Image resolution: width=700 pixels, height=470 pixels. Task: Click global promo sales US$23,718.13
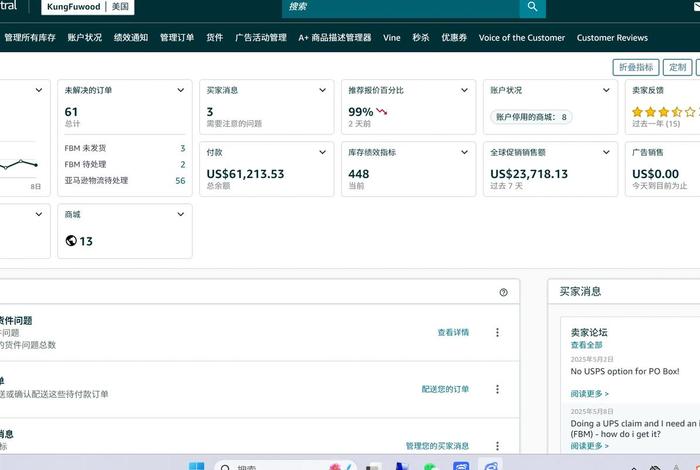point(529,174)
